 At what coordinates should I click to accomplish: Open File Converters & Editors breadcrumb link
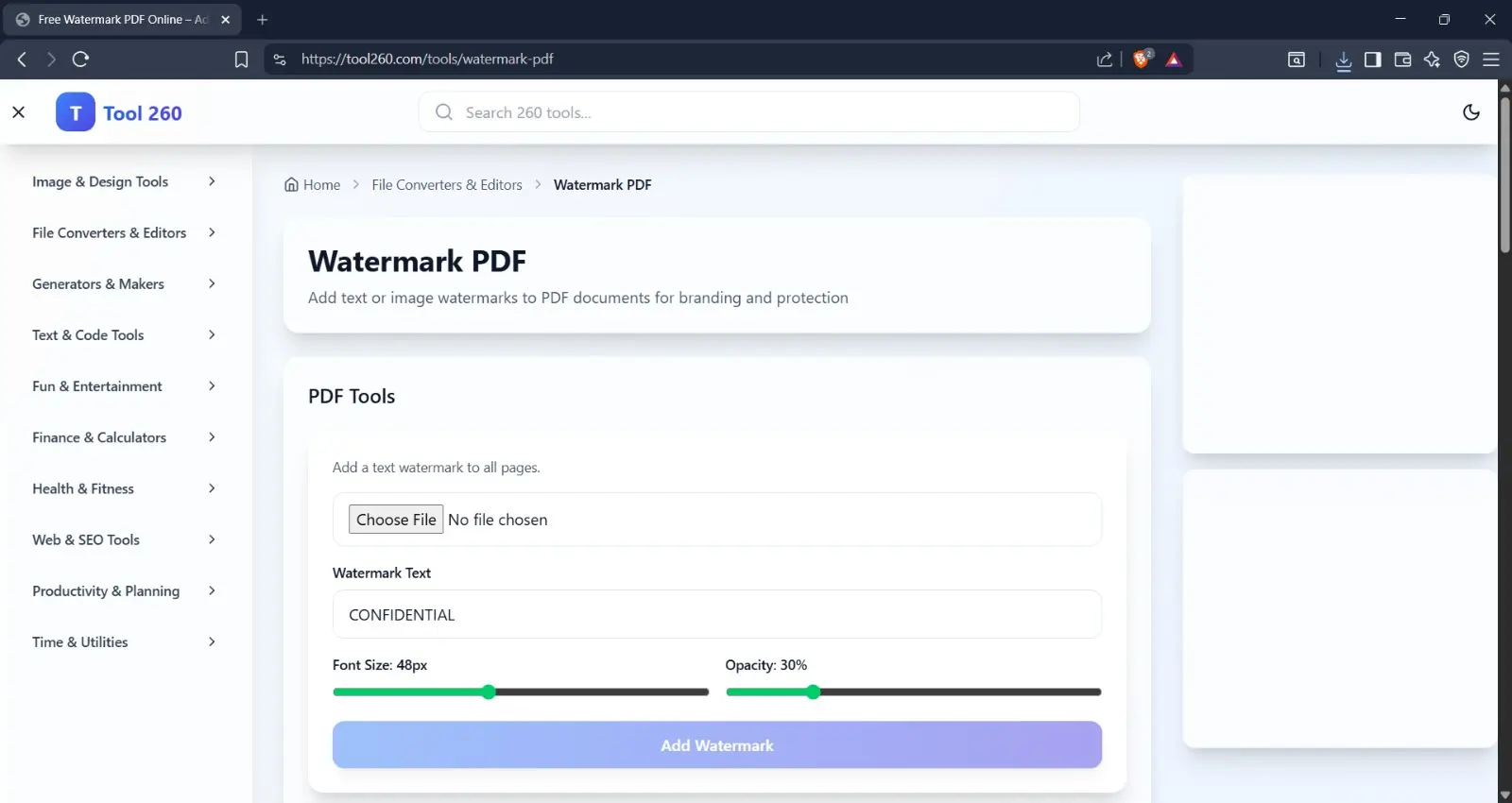[447, 184]
